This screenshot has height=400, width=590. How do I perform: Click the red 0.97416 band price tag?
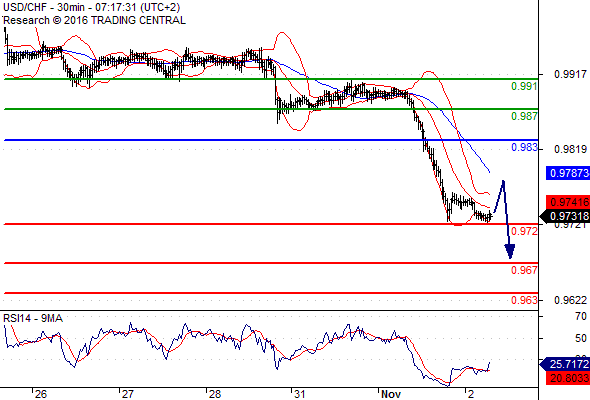click(568, 202)
